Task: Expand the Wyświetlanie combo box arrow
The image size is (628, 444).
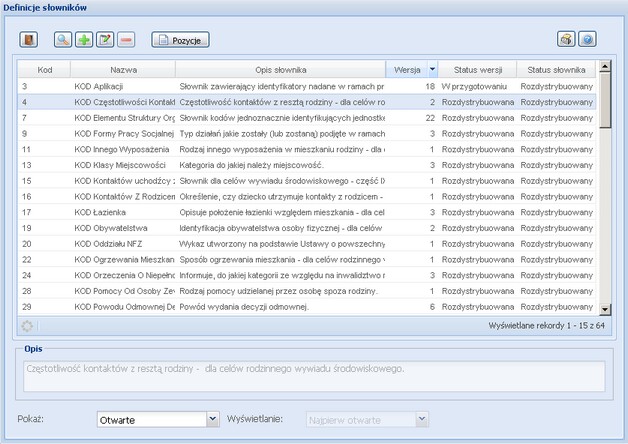Action: point(421,419)
